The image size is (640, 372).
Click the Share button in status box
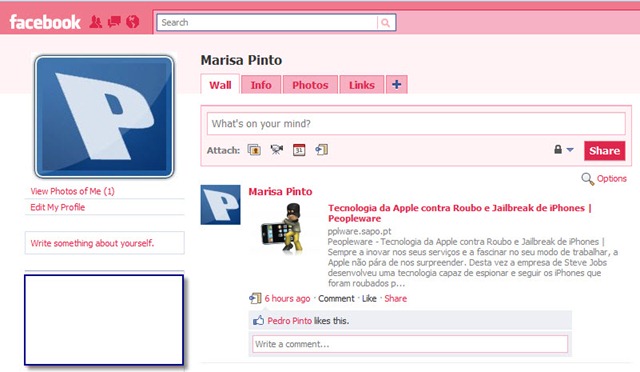(x=604, y=151)
